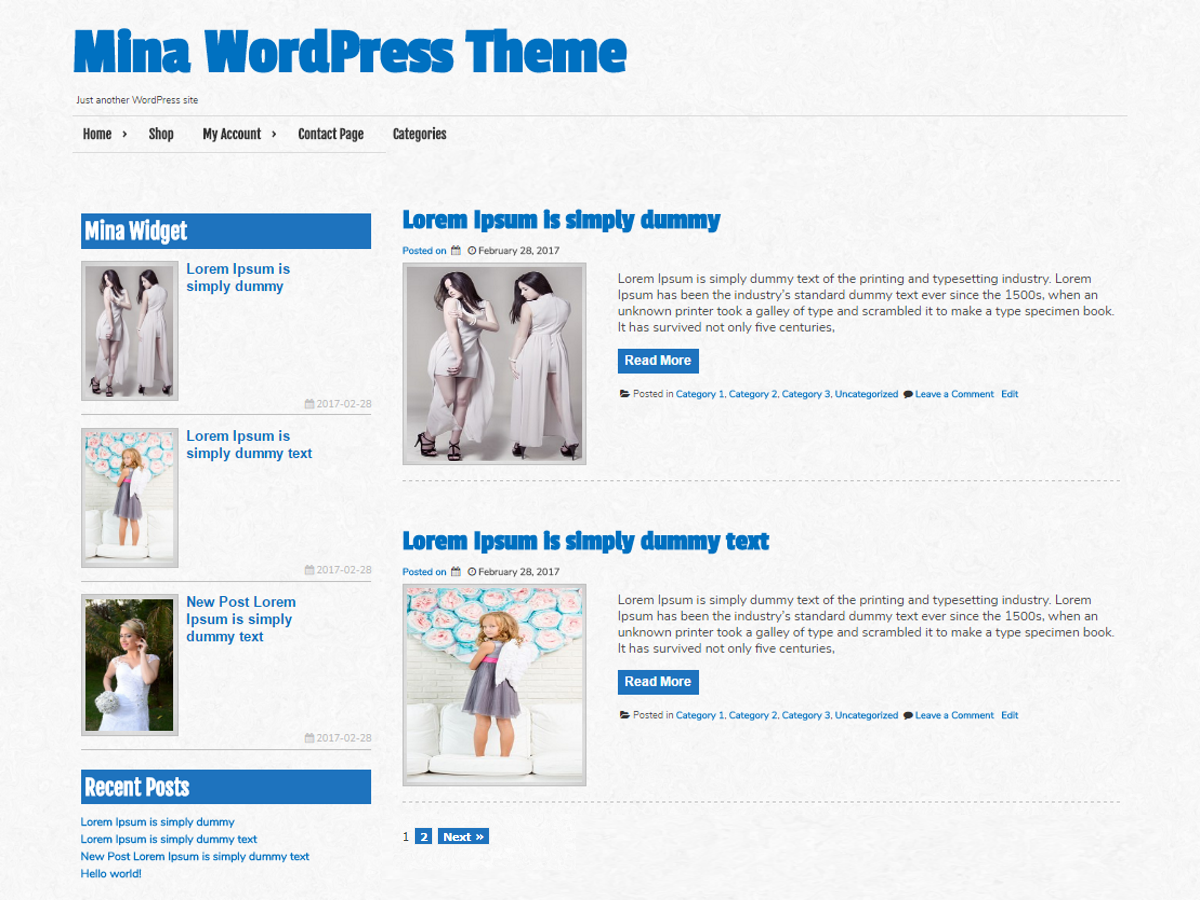Open the 'Hello world!' recent post link
Viewport: 1200px width, 900px height.
pyautogui.click(x=111, y=874)
